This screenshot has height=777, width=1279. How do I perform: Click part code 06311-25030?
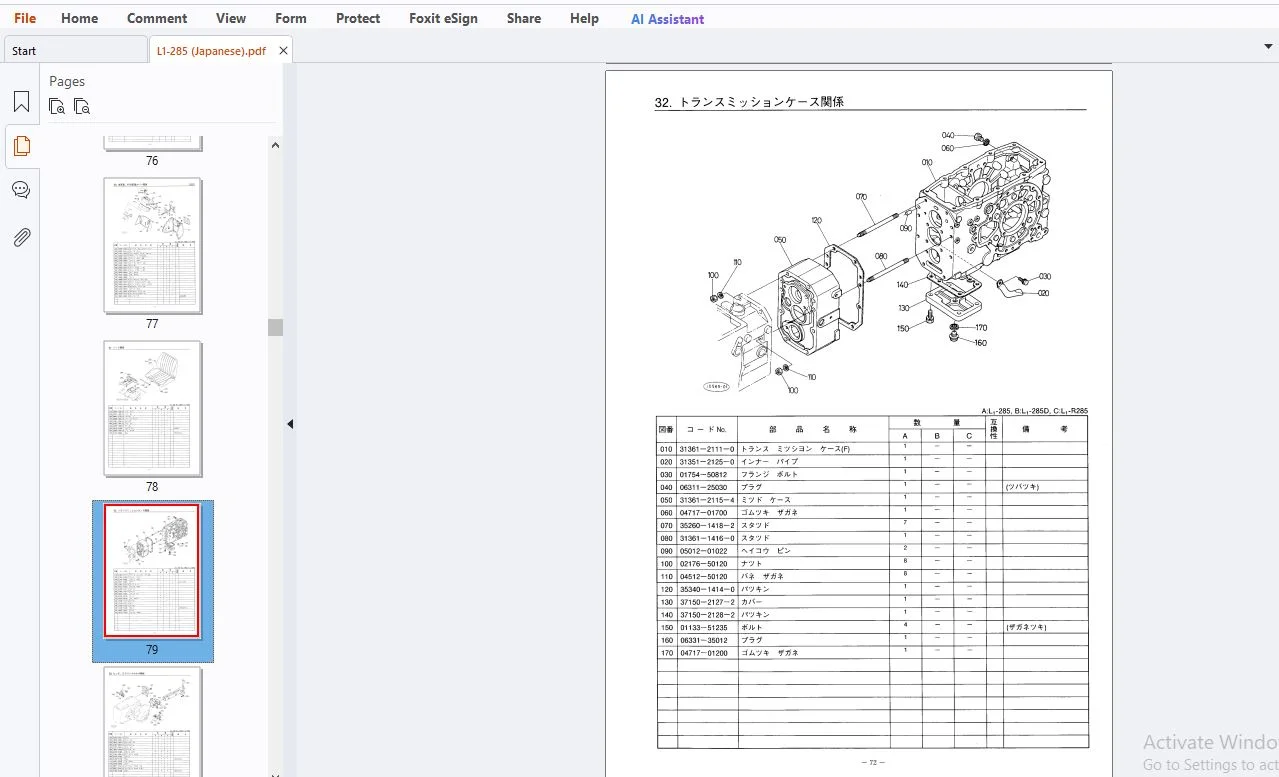tap(703, 487)
